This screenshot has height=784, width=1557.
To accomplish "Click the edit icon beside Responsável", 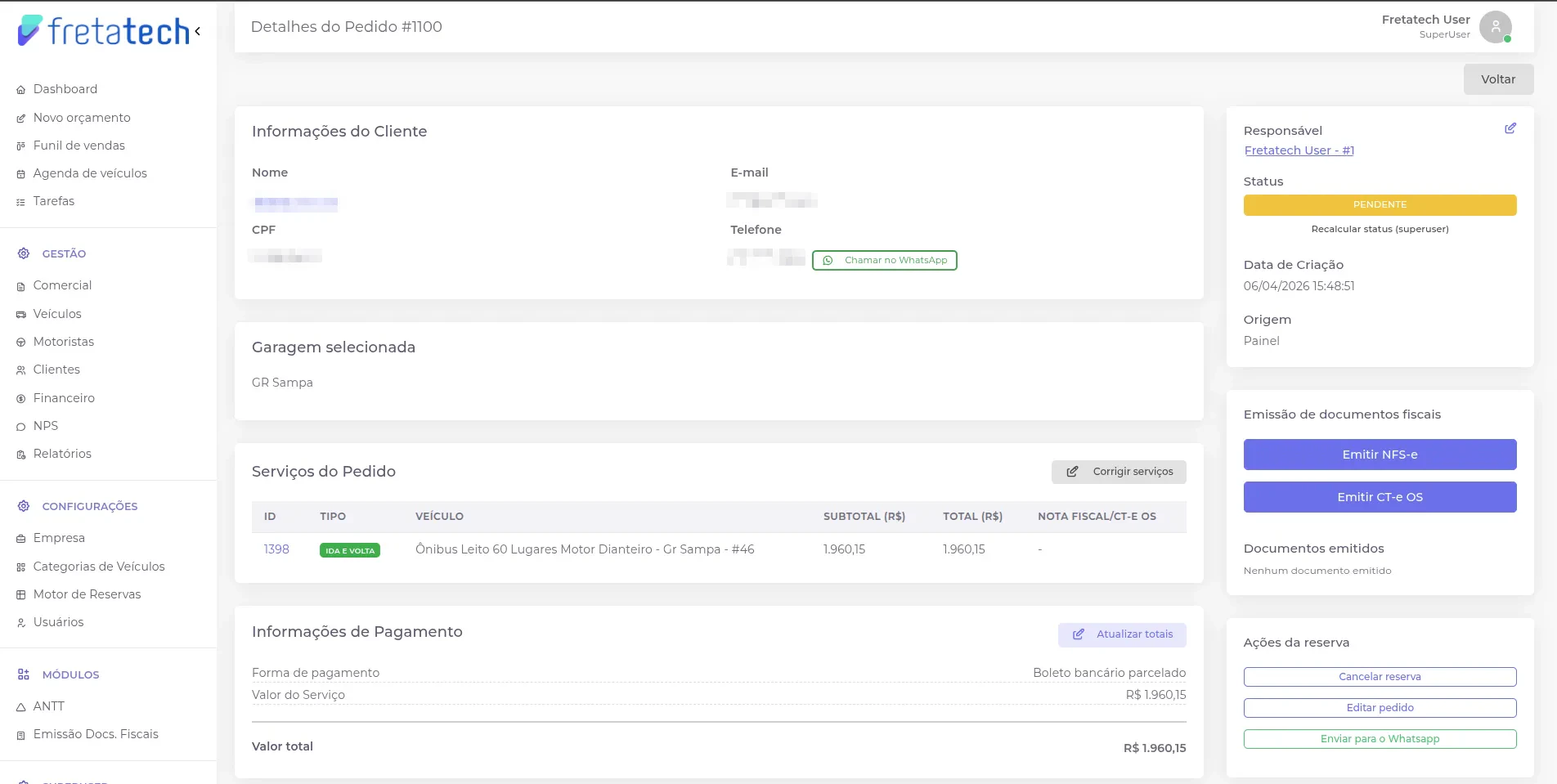I will [1510, 128].
